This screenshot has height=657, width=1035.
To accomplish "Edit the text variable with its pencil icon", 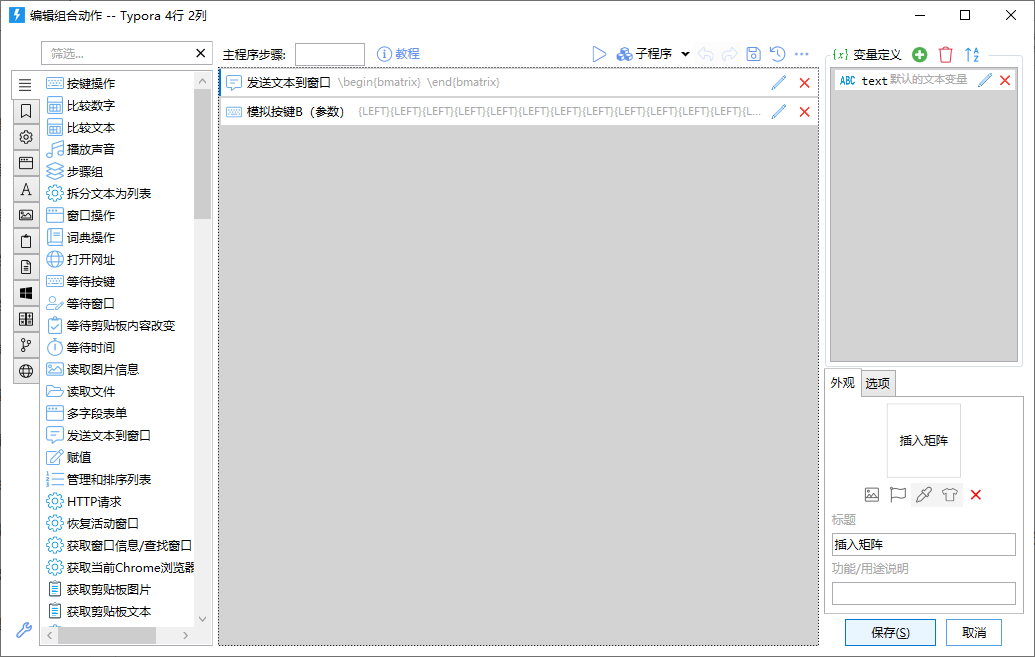I will (x=986, y=81).
